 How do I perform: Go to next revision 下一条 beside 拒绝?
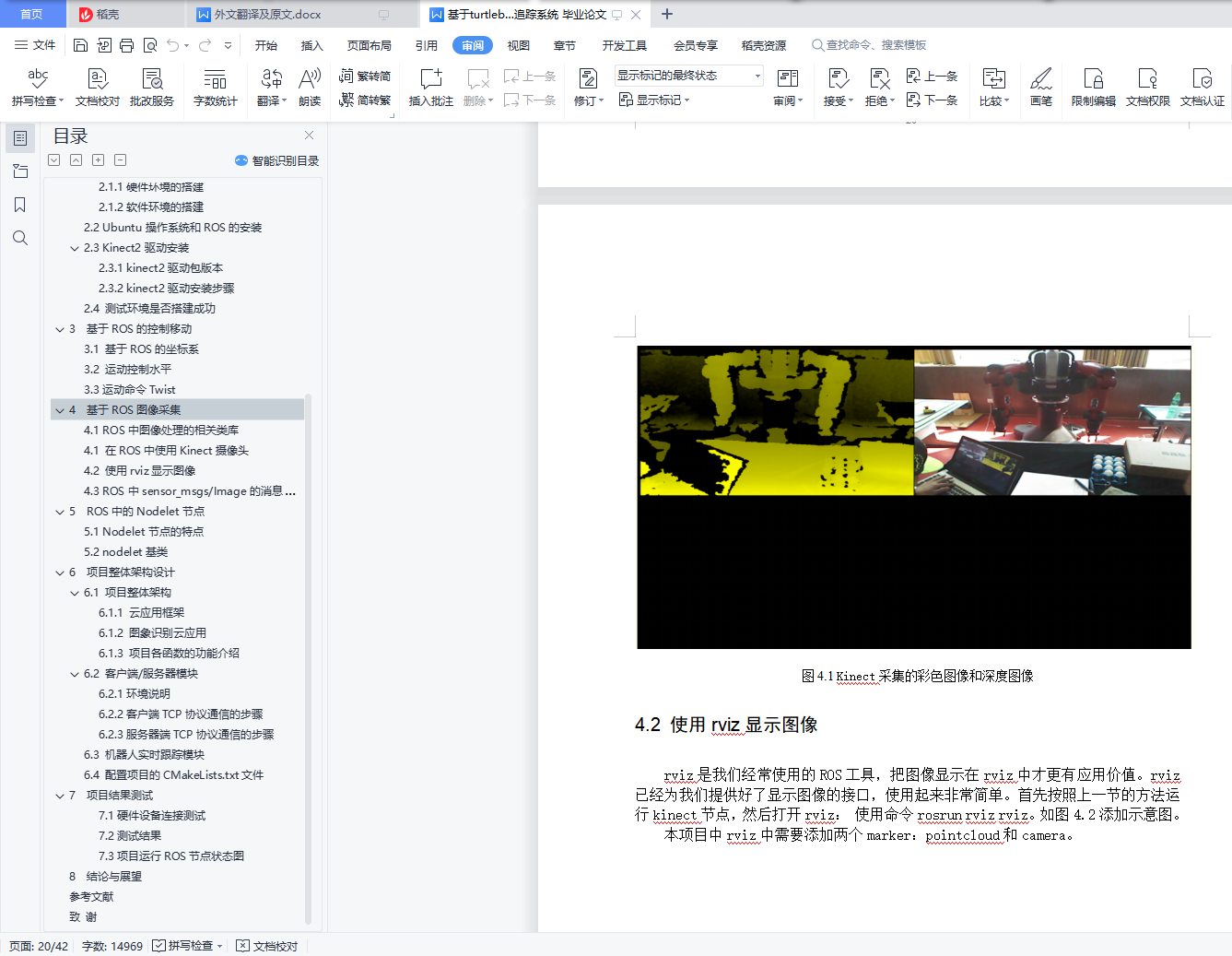pyautogui.click(x=933, y=100)
